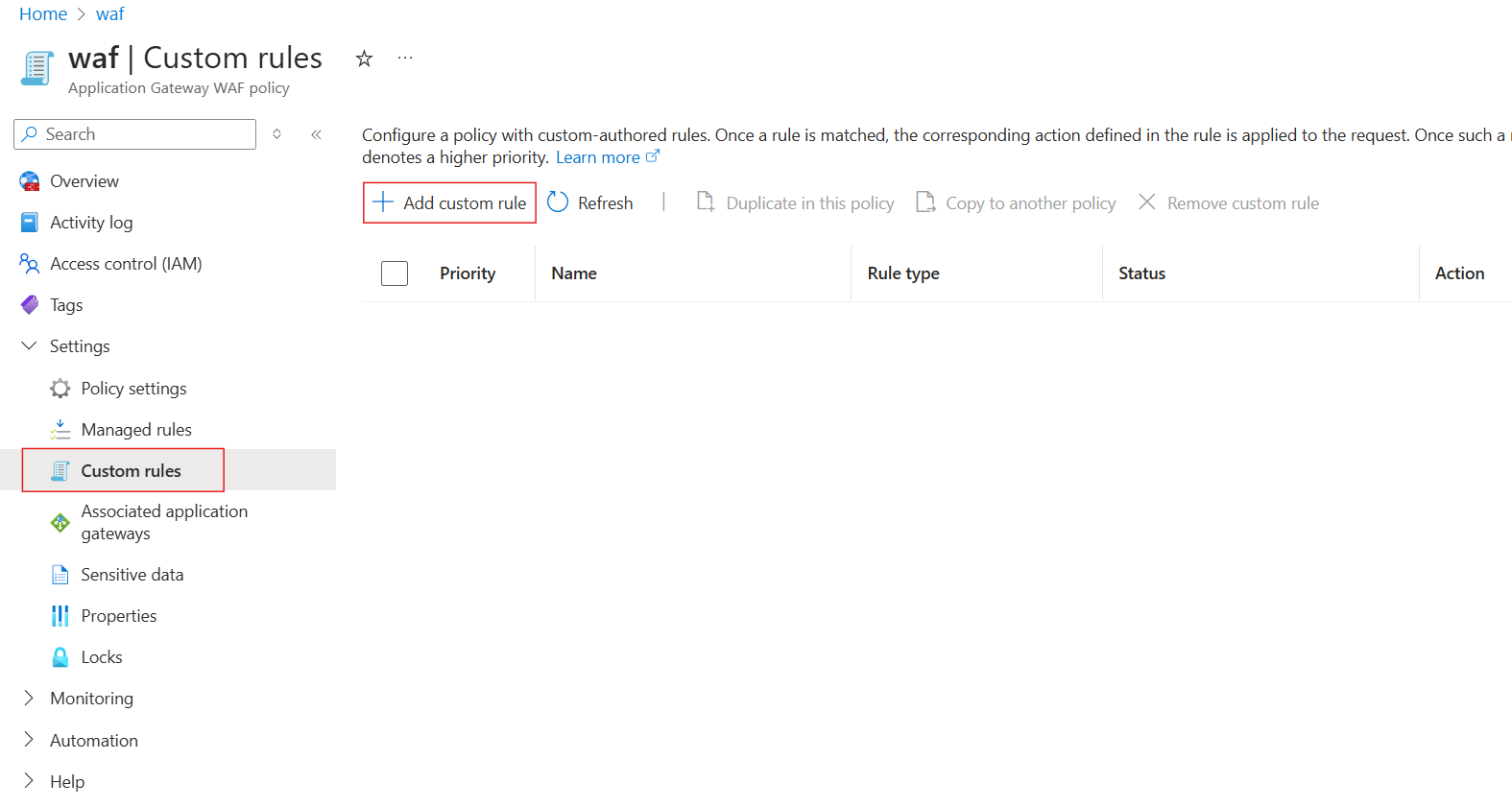Click the external link icon beside Learn more
Image resolution: width=1512 pixels, height=807 pixels.
(653, 156)
